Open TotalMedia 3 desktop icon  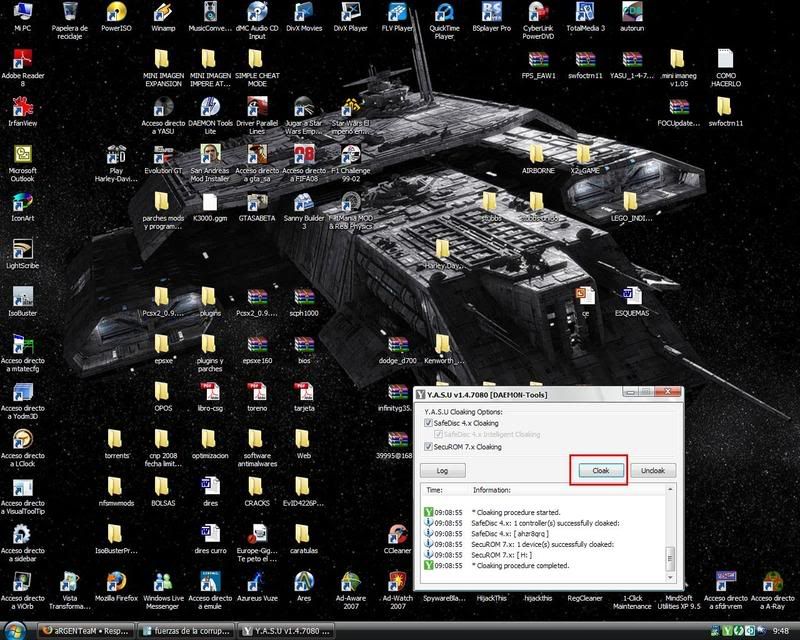[585, 17]
